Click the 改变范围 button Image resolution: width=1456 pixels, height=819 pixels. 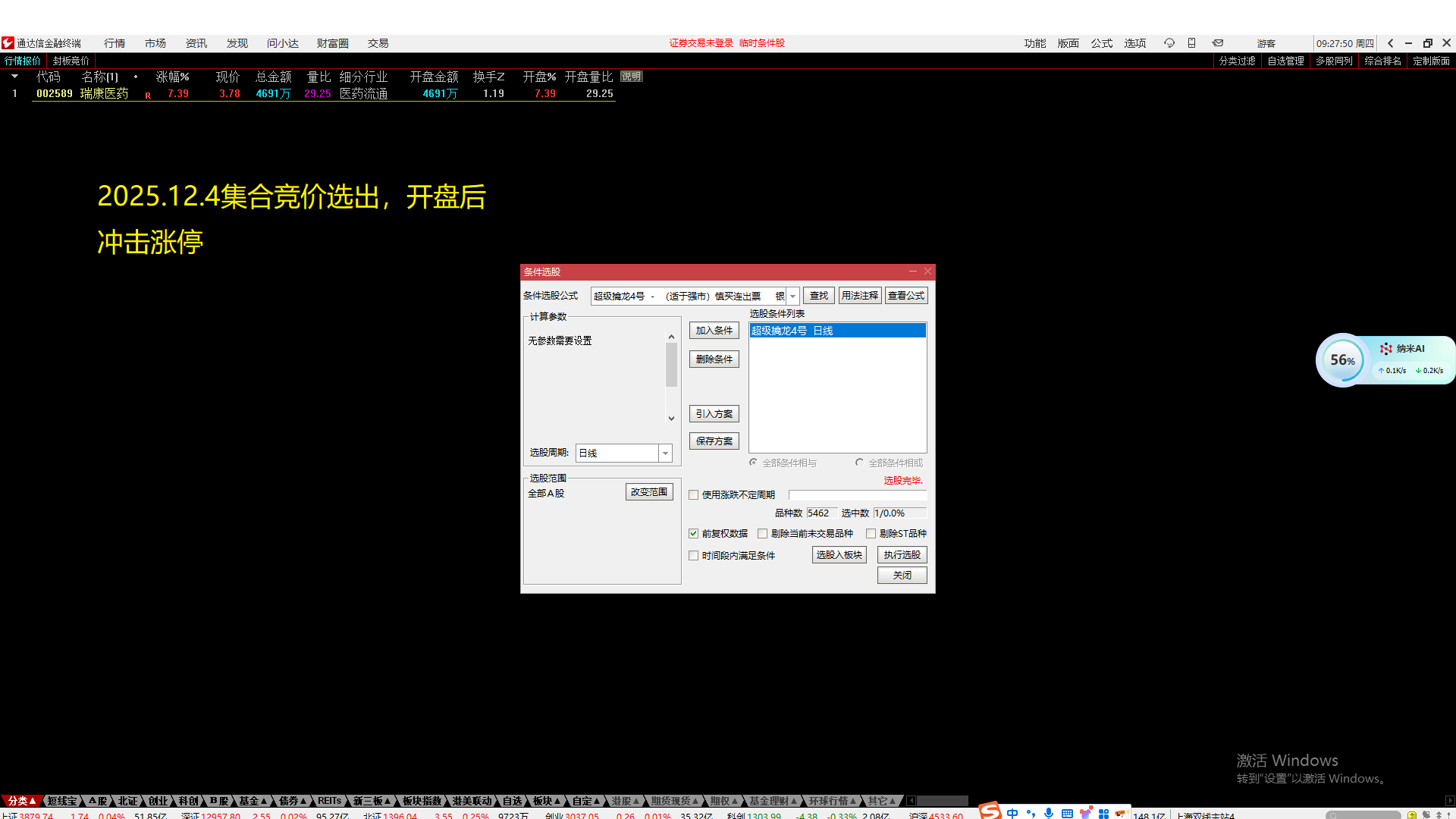click(649, 492)
